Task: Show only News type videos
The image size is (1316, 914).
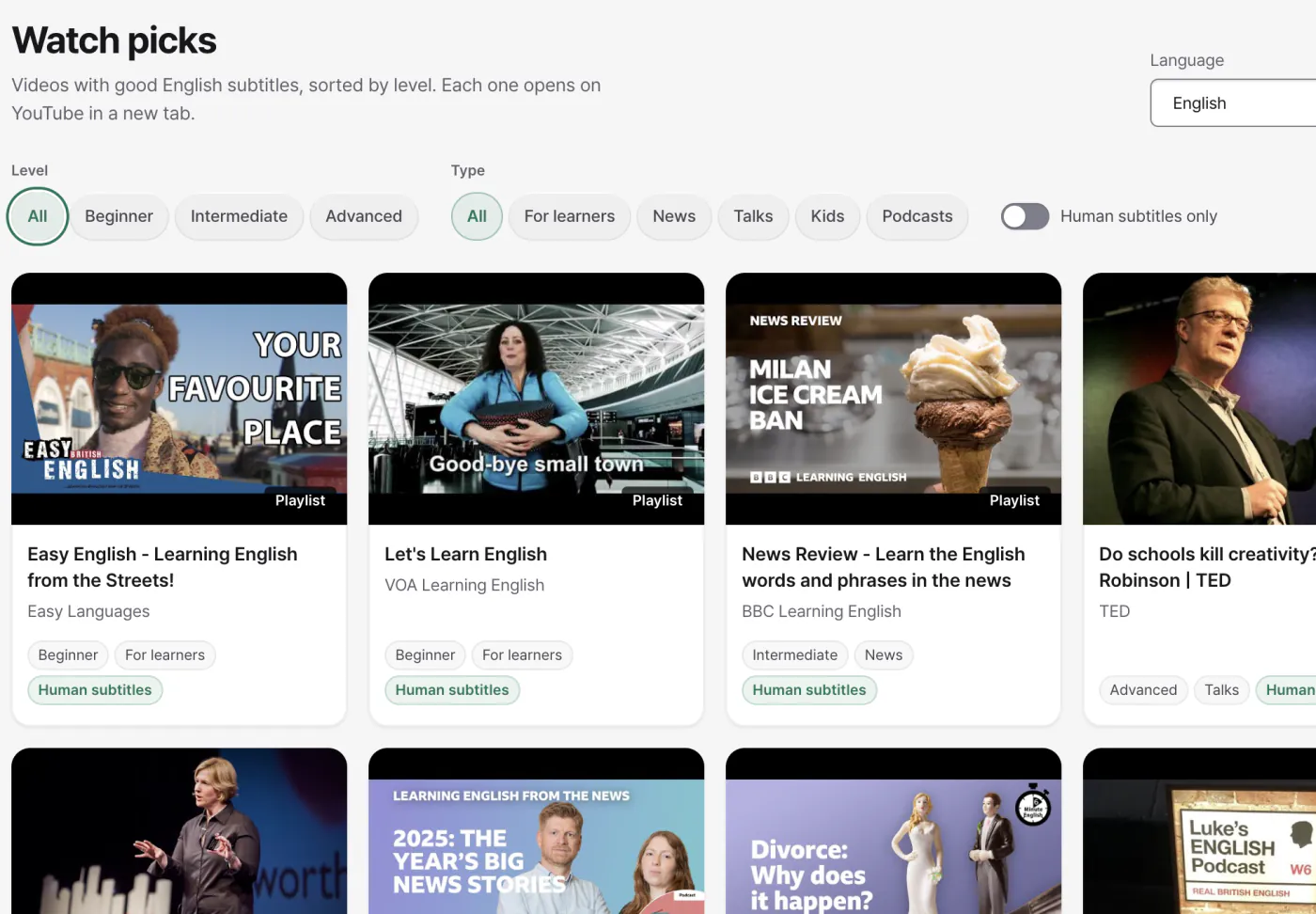Action: pyautogui.click(x=674, y=216)
